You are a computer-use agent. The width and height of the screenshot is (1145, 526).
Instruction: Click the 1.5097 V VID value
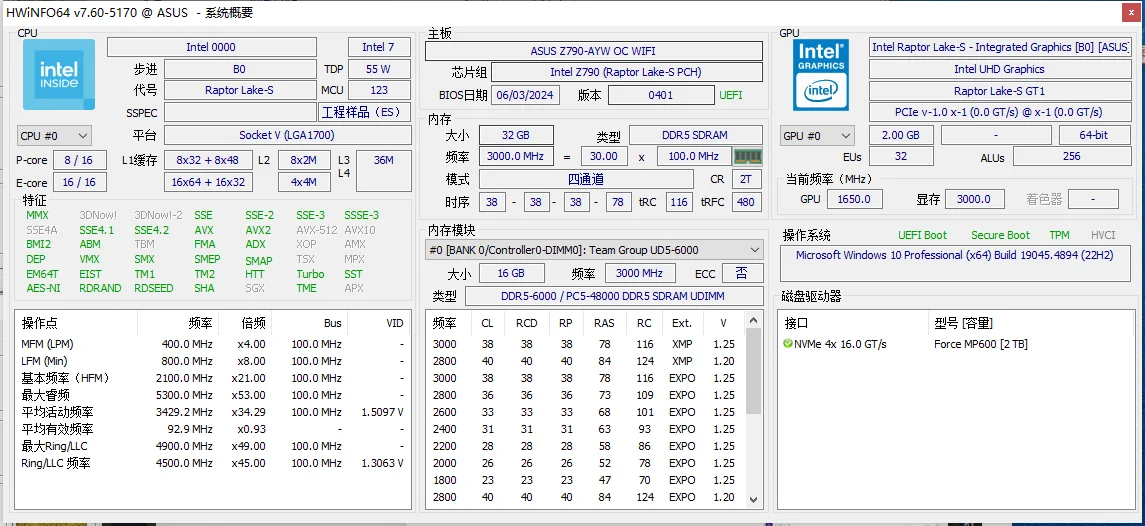(383, 412)
